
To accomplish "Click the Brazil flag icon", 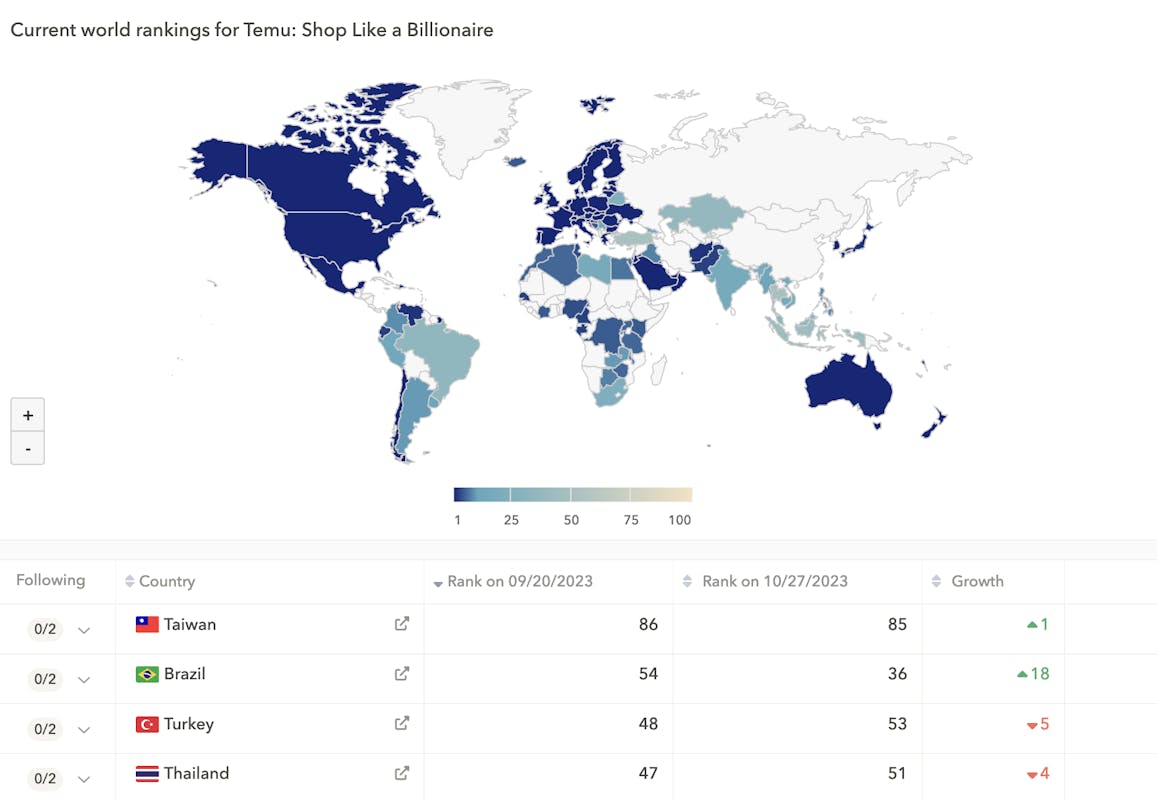I will pyautogui.click(x=147, y=674).
